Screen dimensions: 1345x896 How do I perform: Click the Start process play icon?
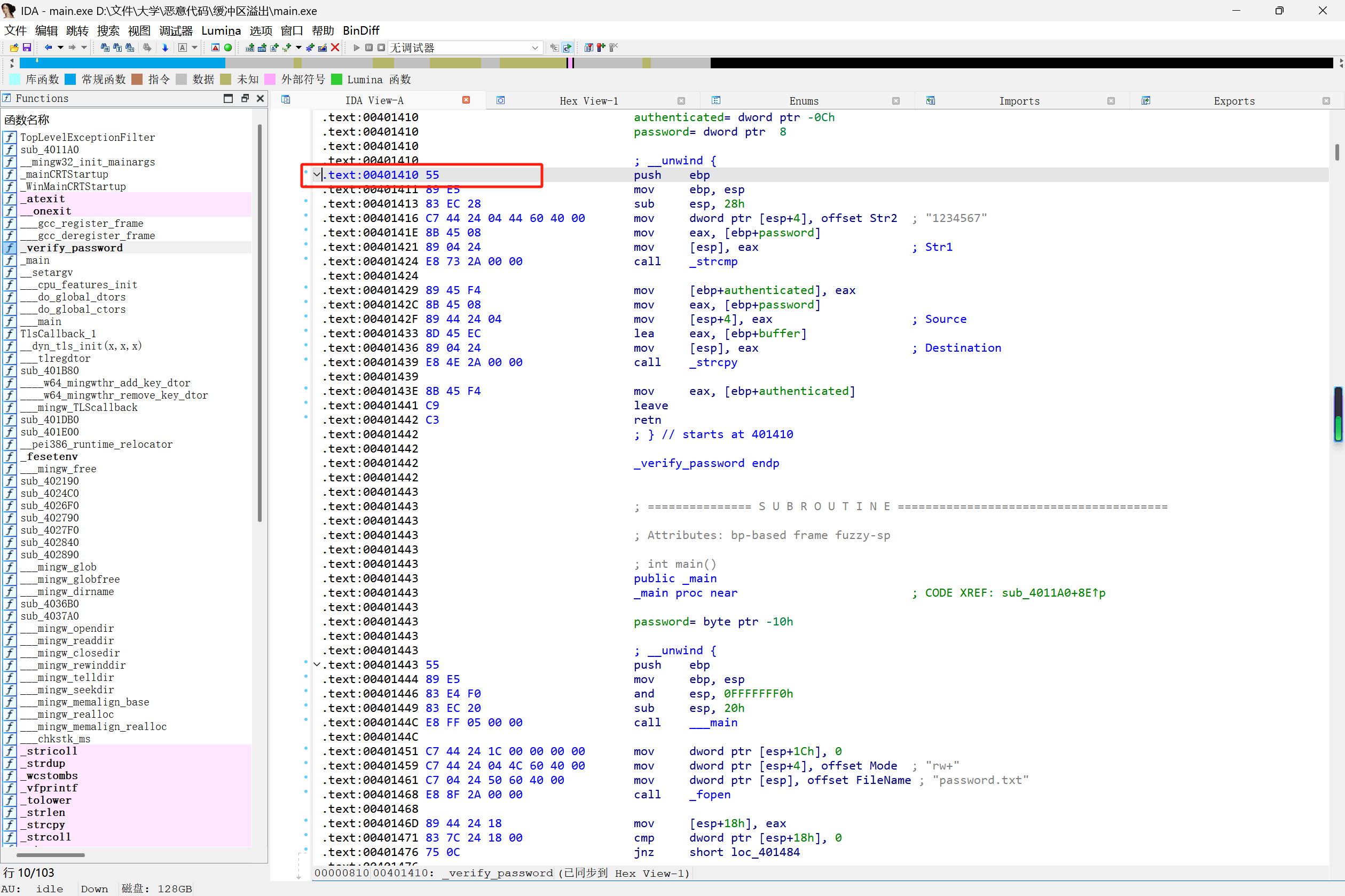coord(357,47)
